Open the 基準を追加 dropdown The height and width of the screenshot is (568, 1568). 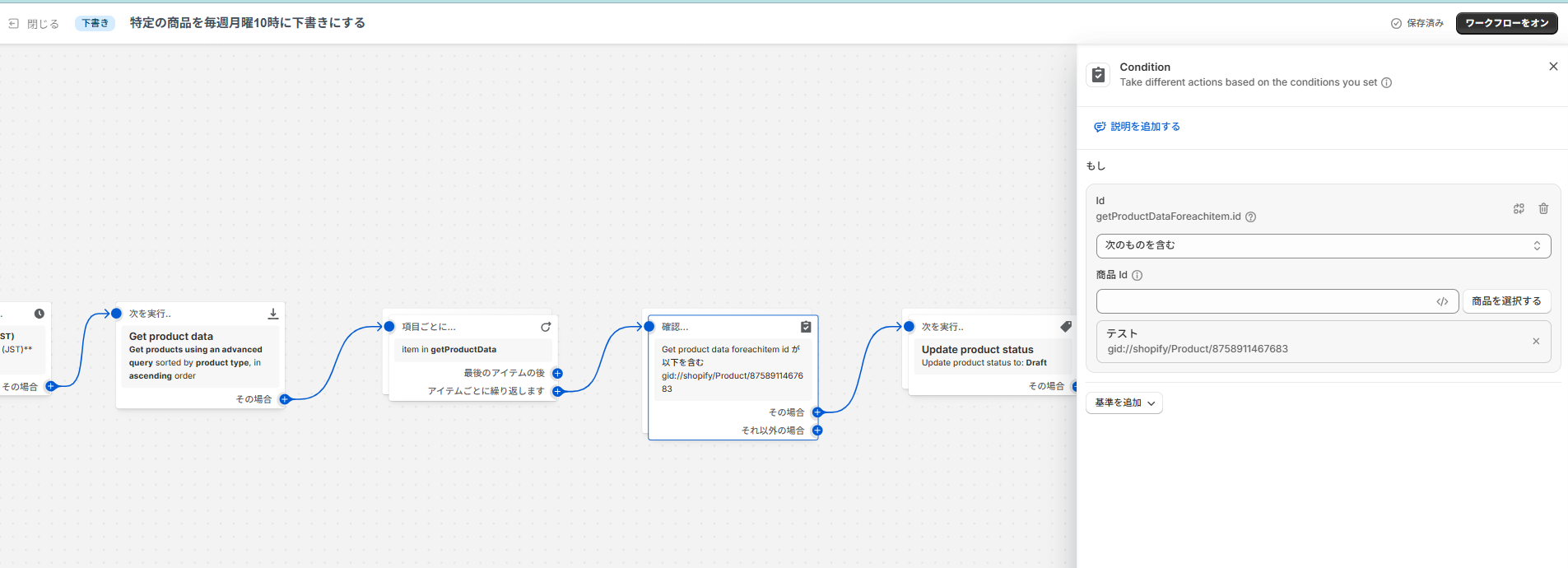pyautogui.click(x=1124, y=403)
